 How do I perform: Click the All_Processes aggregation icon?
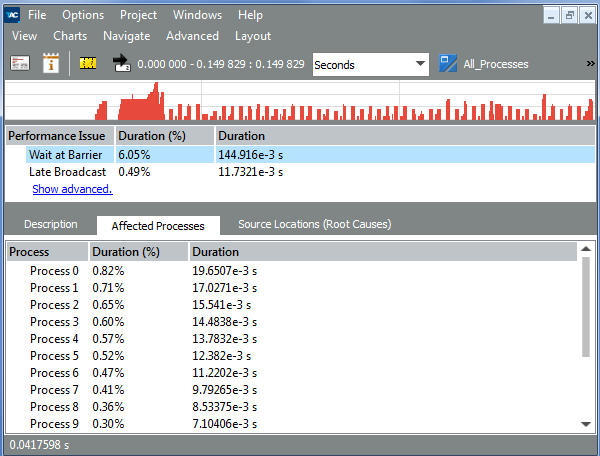click(448, 64)
